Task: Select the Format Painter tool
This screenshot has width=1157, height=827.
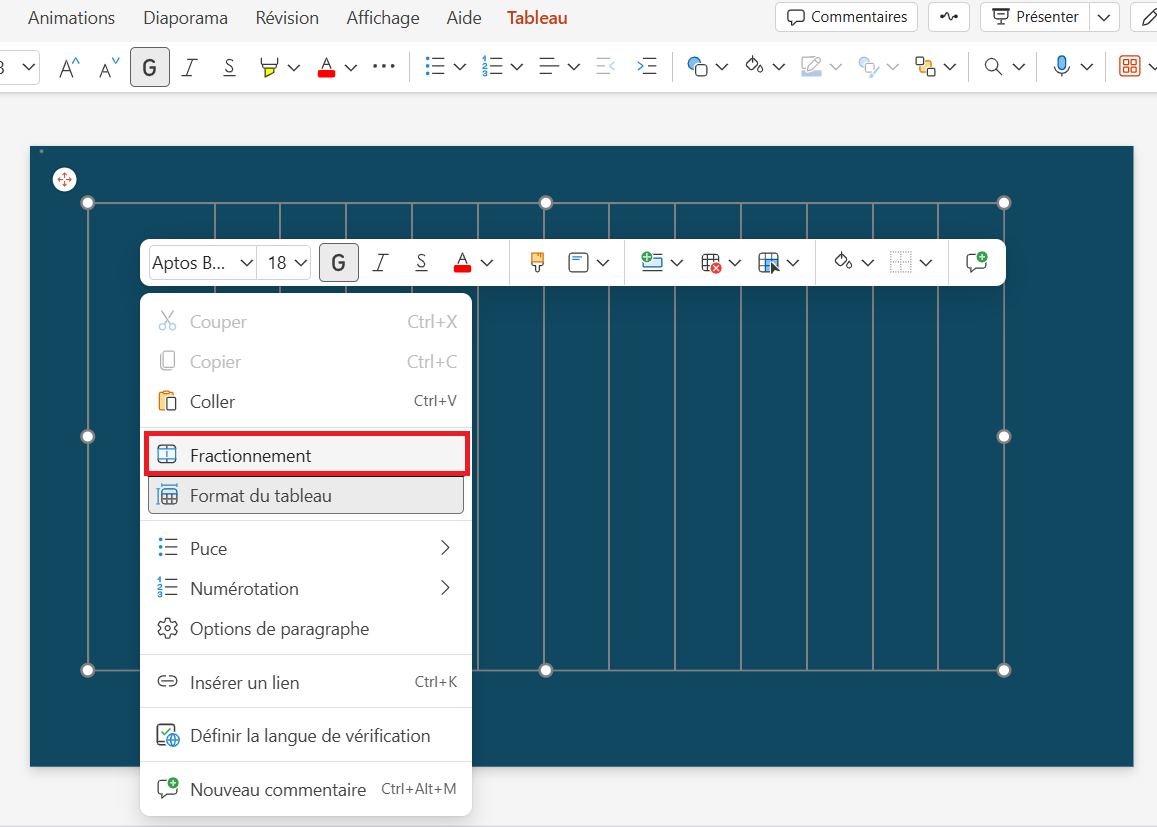Action: (537, 262)
